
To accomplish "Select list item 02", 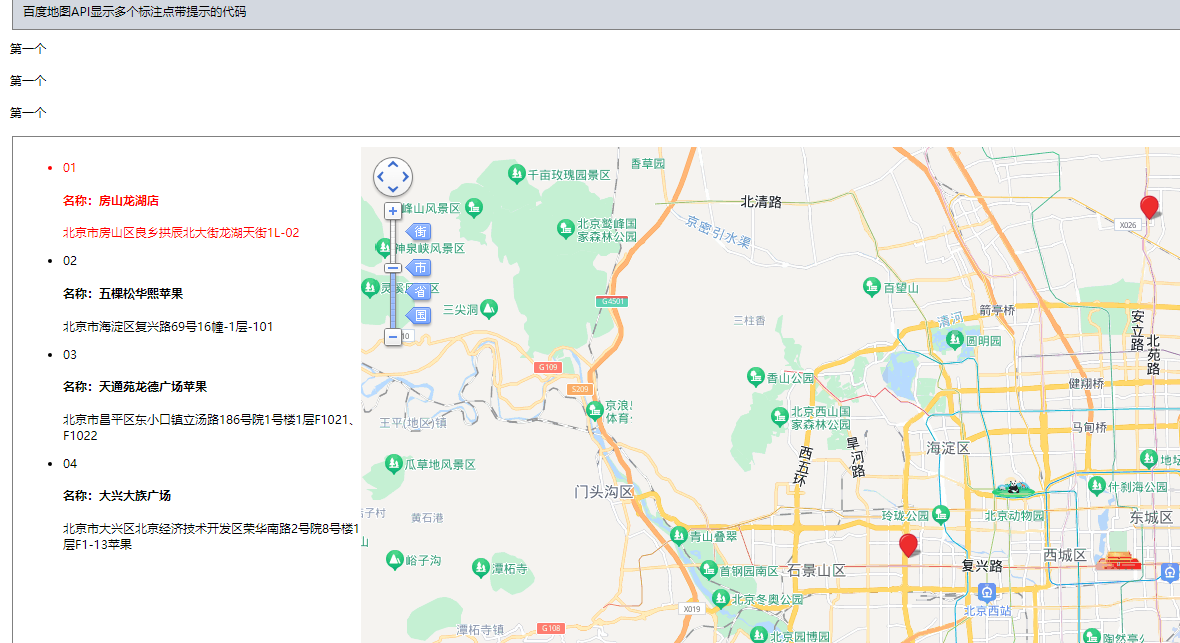I will tap(70, 261).
